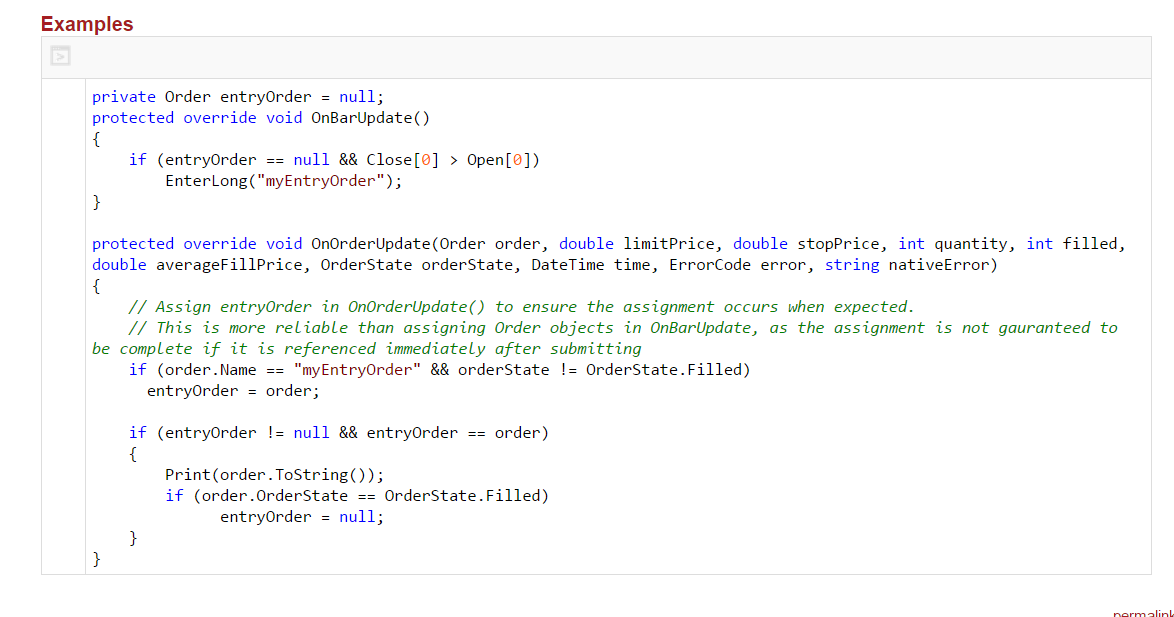This screenshot has width=1174, height=617.
Task: Click the misspelled word 'gauranteed' in the comment
Action: (x=1040, y=328)
